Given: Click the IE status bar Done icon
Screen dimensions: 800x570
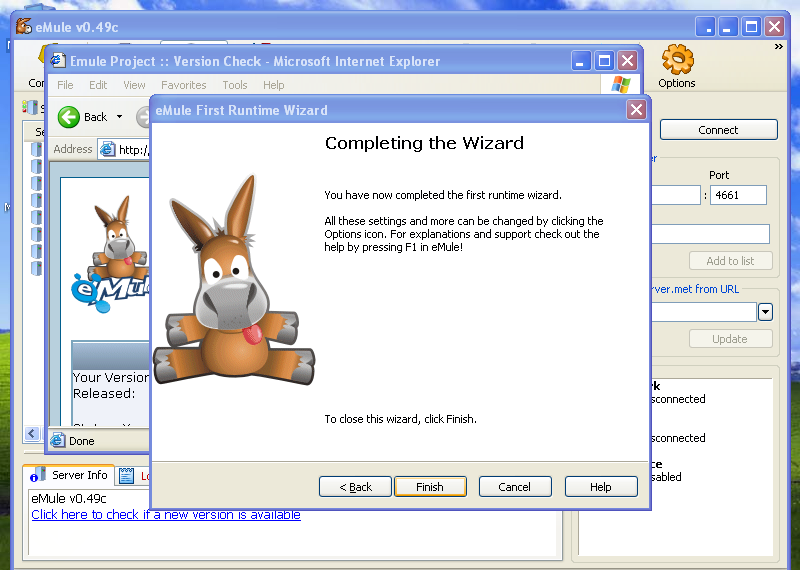Looking at the screenshot, I should [58, 440].
